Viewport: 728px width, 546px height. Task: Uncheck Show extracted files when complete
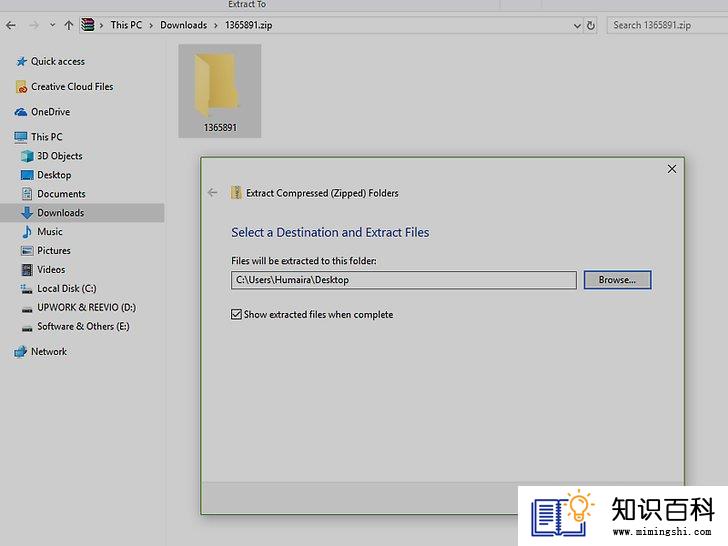point(236,314)
